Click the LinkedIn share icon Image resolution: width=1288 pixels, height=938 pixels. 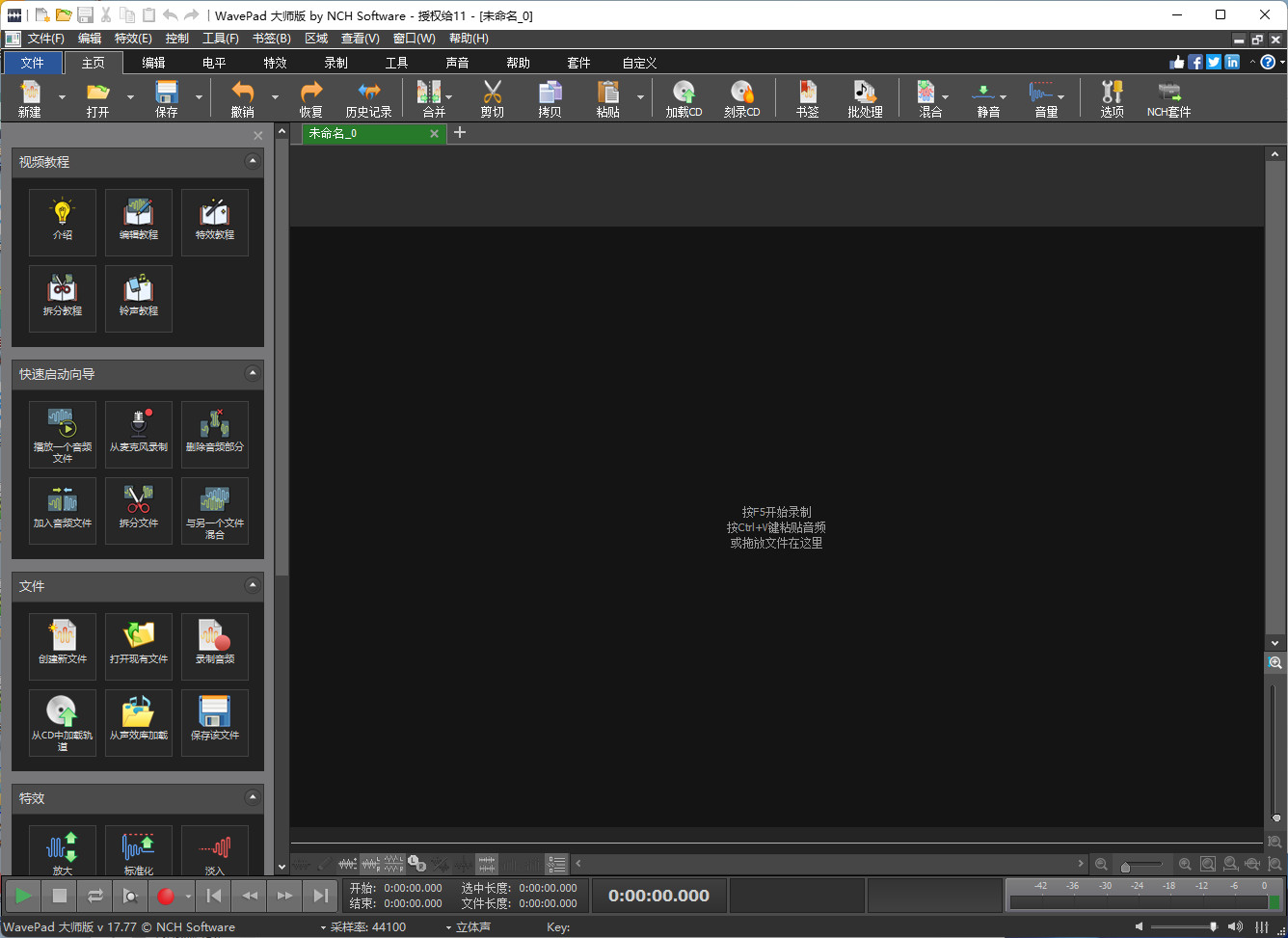pyautogui.click(x=1232, y=62)
